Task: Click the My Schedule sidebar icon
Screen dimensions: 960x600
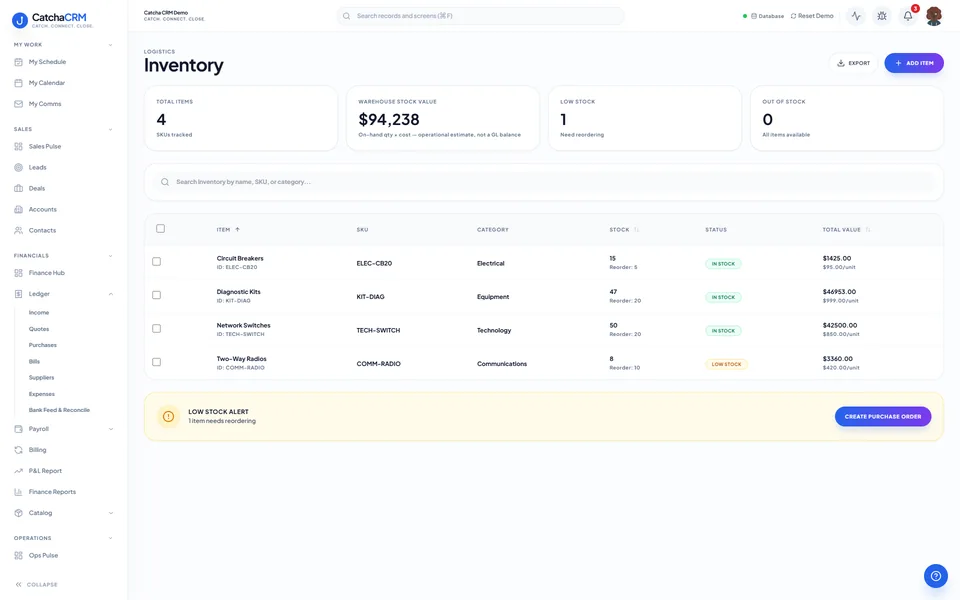Action: [18, 62]
